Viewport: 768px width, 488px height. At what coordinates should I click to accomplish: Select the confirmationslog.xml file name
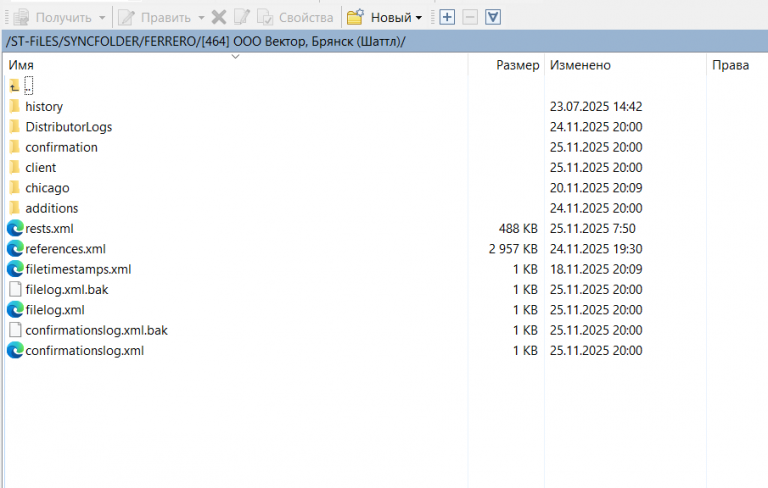pos(84,351)
